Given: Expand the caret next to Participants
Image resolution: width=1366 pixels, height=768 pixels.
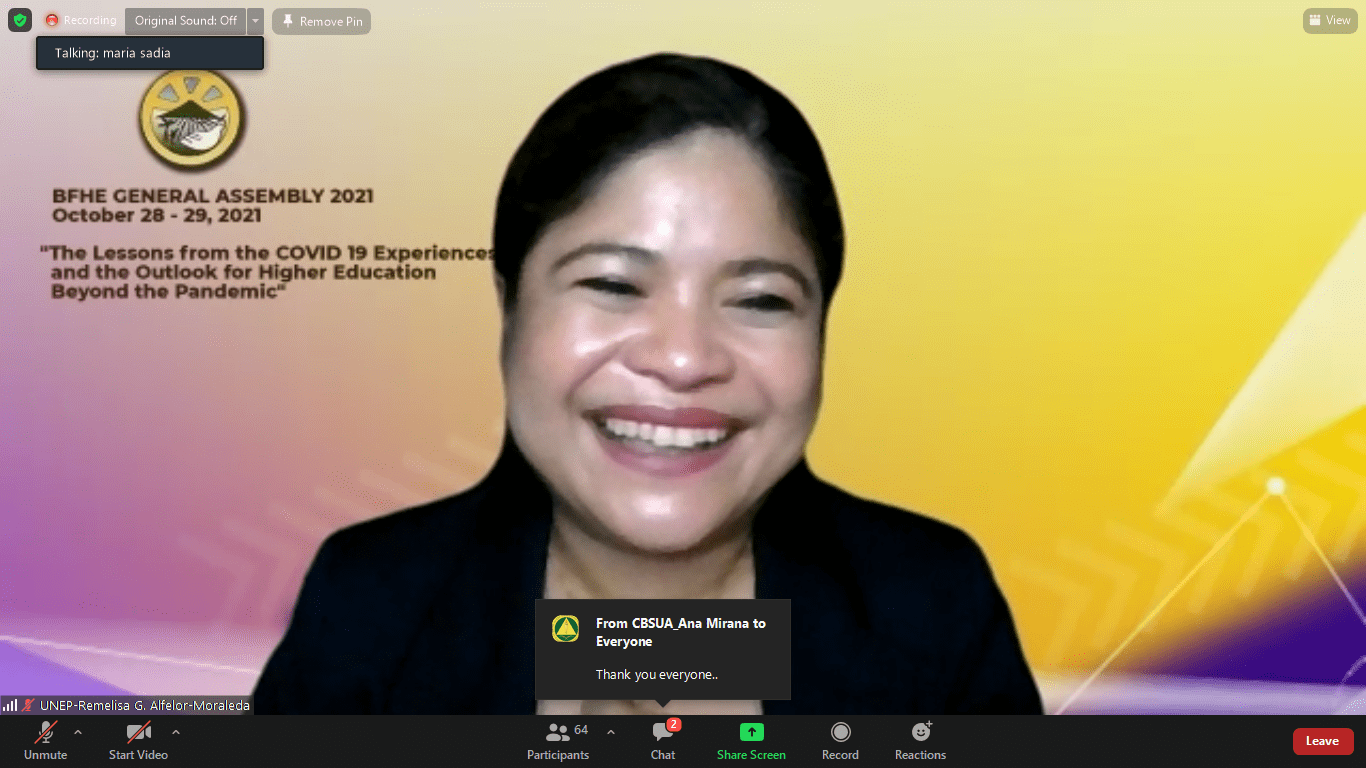Looking at the screenshot, I should (x=611, y=732).
